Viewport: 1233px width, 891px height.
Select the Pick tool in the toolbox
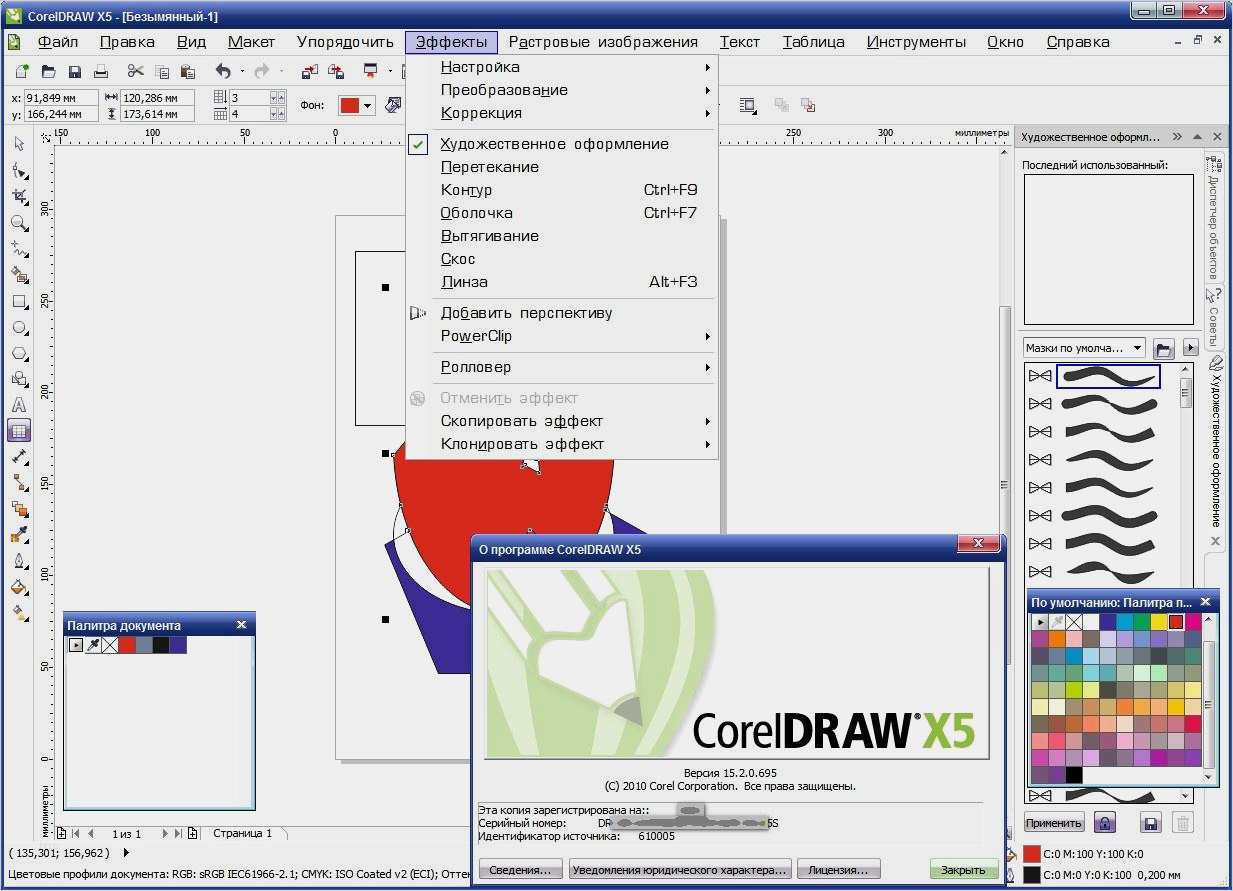point(19,144)
